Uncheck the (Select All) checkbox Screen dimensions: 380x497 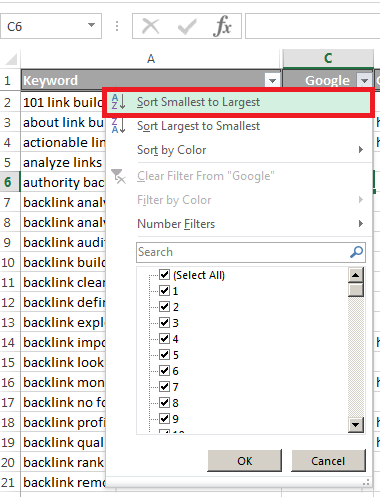164,275
